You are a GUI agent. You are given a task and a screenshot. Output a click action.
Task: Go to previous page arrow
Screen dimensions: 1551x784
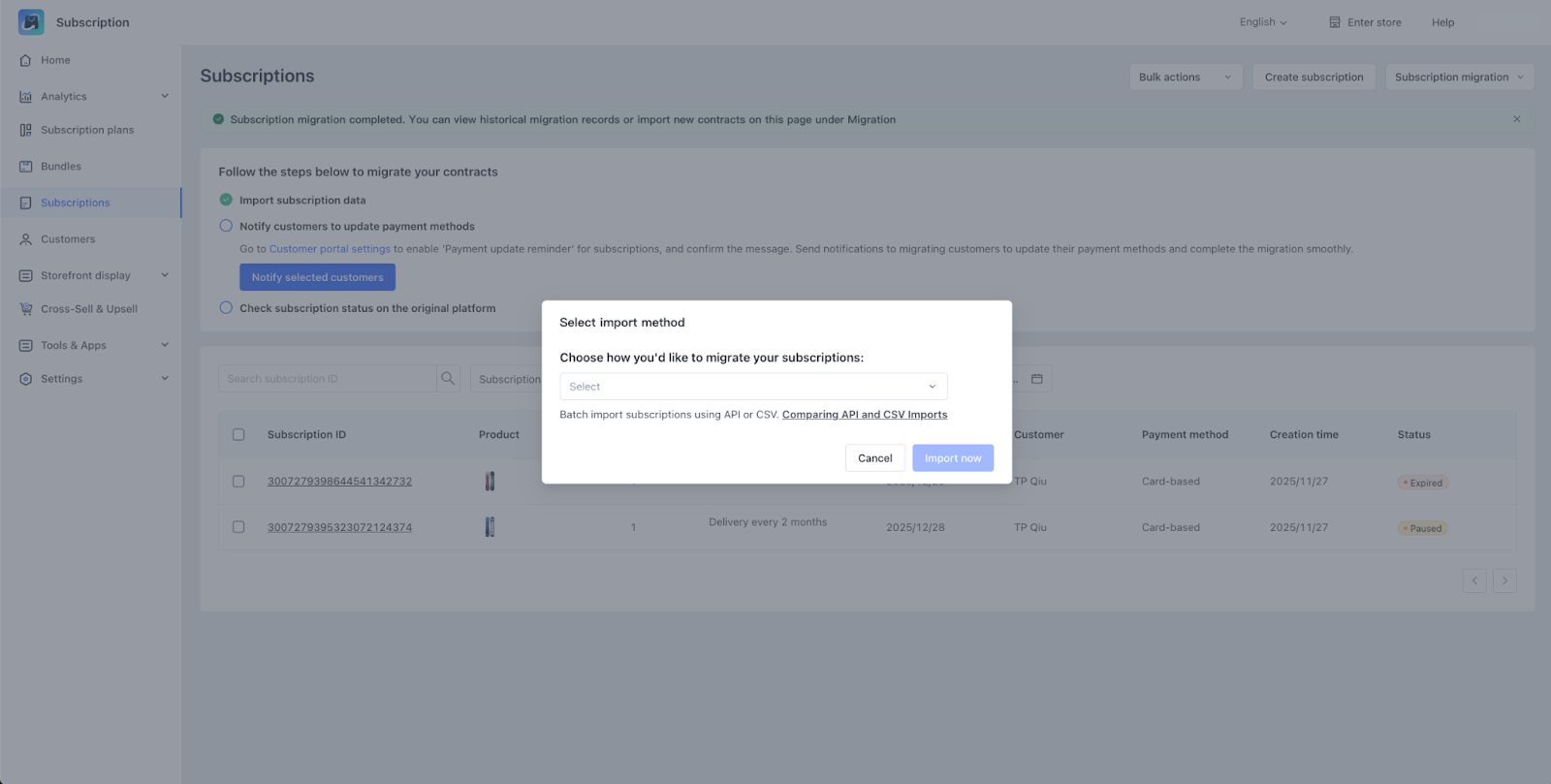pos(1474,581)
